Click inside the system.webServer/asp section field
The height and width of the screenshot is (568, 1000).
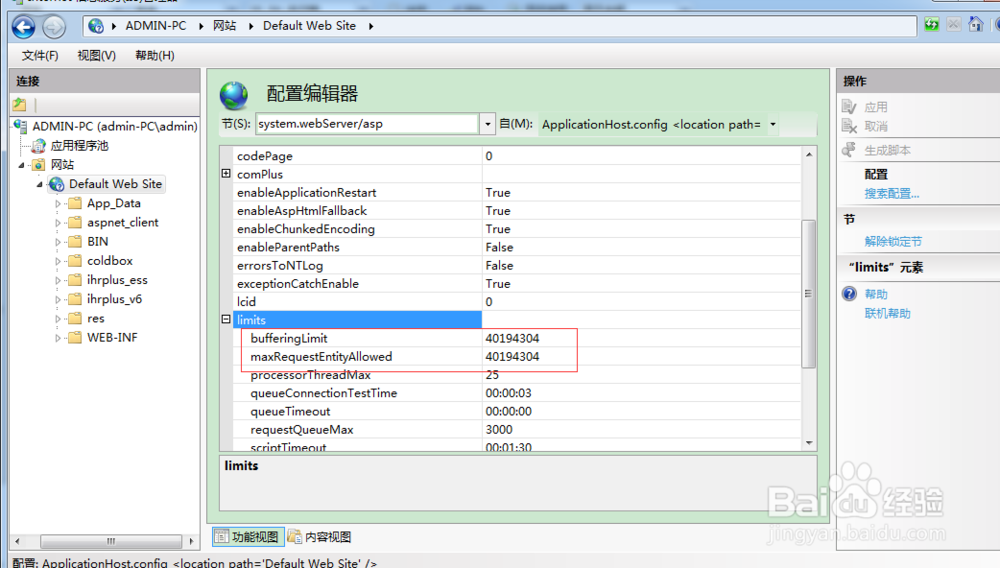point(367,124)
